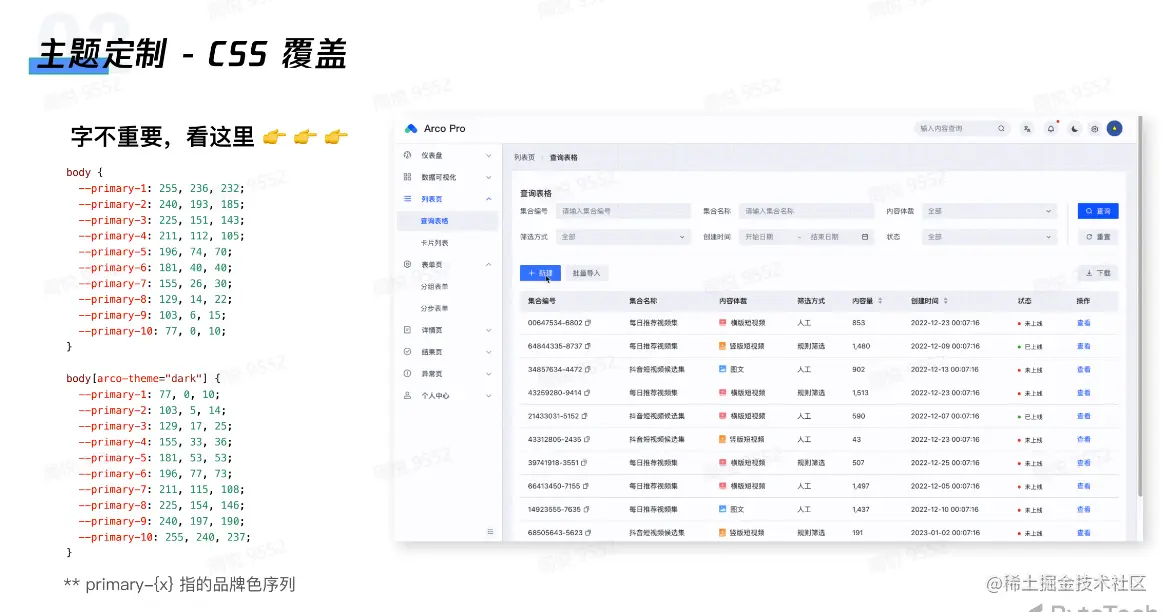Focus the 集合名称 input field
Viewport: 1165px width, 612px height.
click(806, 211)
